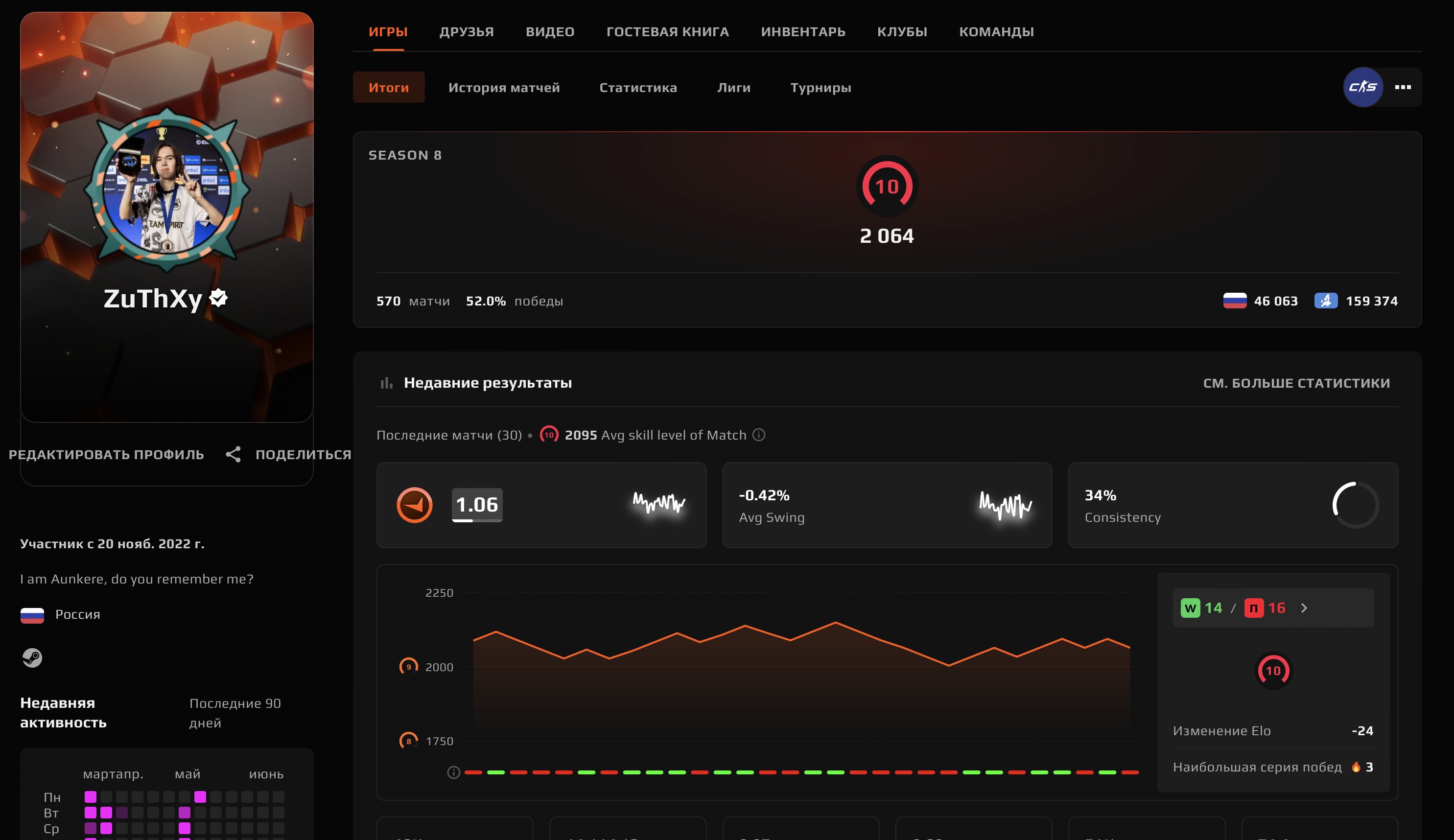Open the ИНВЕНТАРЬ tab

802,32
